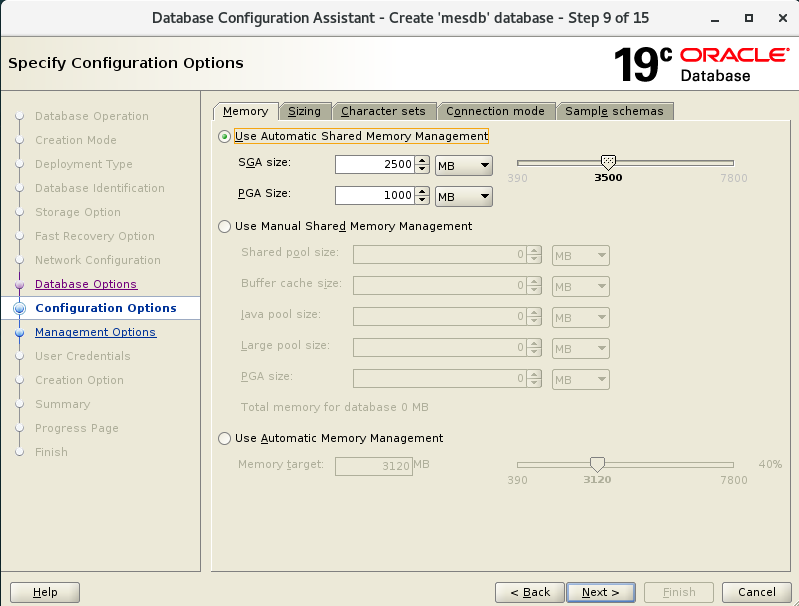
Task: Enable Use Automatic Memory Management option
Action: pyautogui.click(x=224, y=438)
